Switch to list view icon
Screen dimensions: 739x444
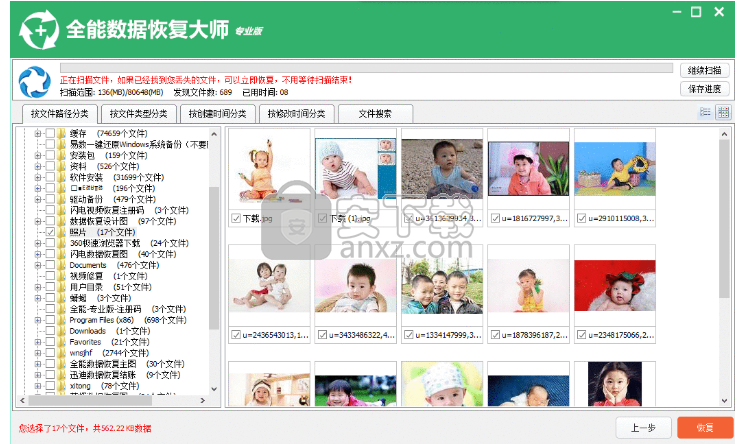click(x=705, y=112)
